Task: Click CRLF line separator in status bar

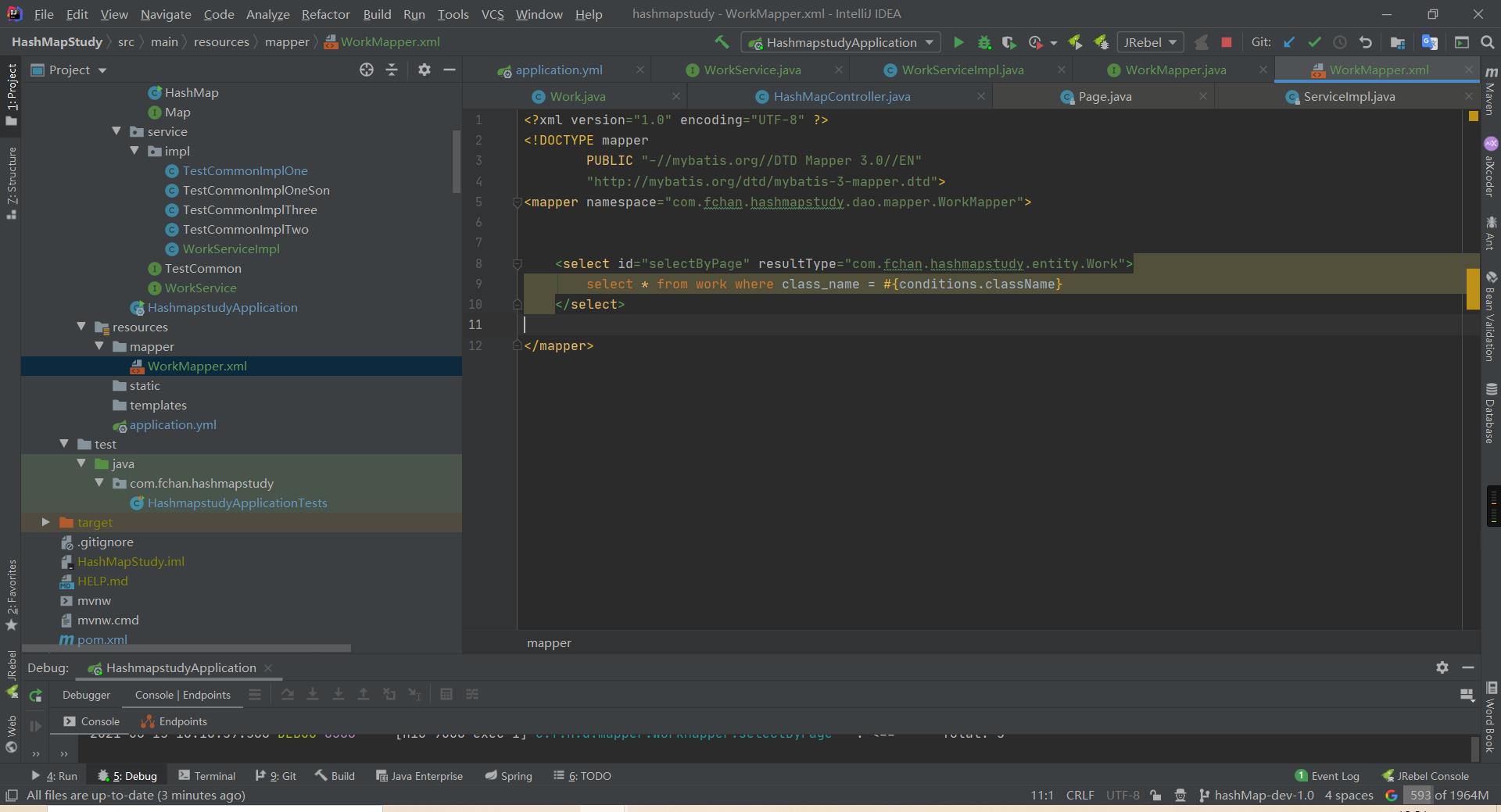Action: pyautogui.click(x=1080, y=796)
